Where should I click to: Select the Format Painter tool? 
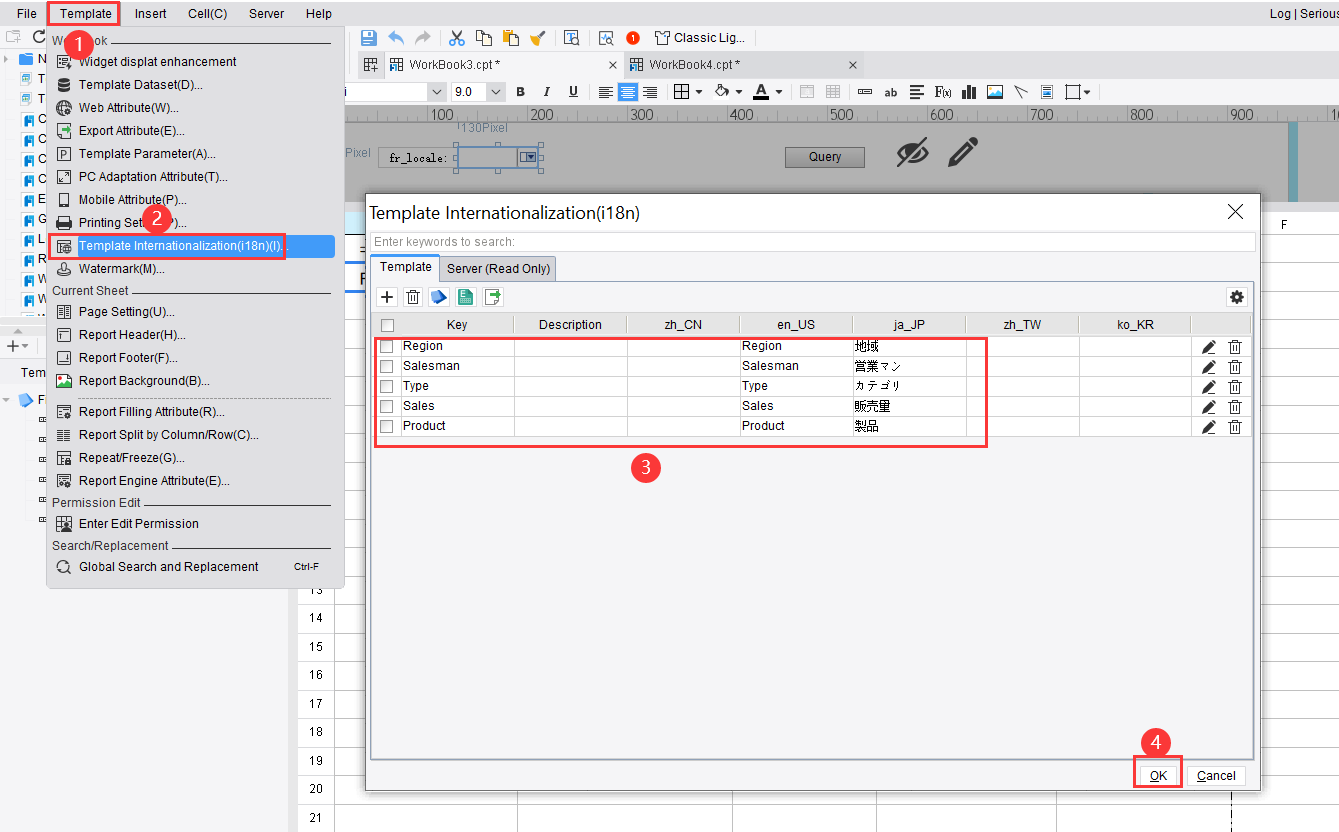pos(538,37)
